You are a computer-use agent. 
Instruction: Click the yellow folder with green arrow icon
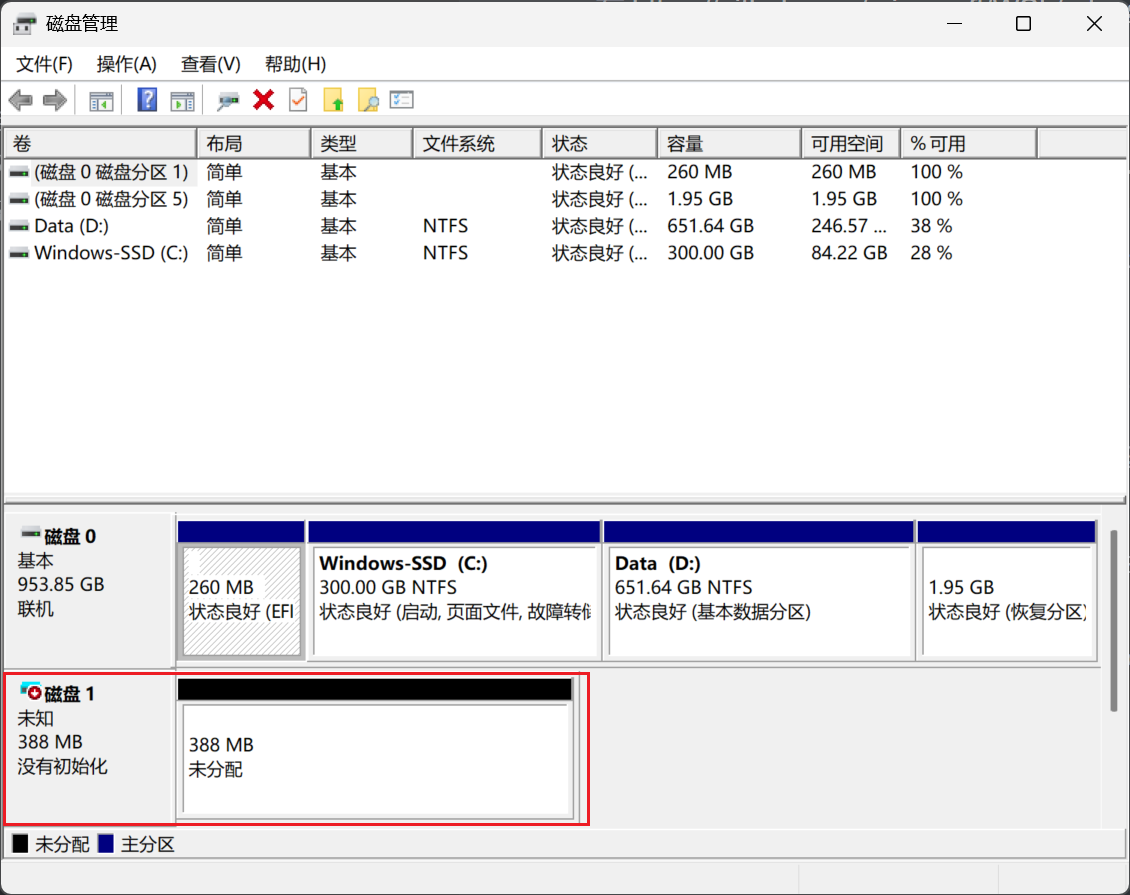334,100
